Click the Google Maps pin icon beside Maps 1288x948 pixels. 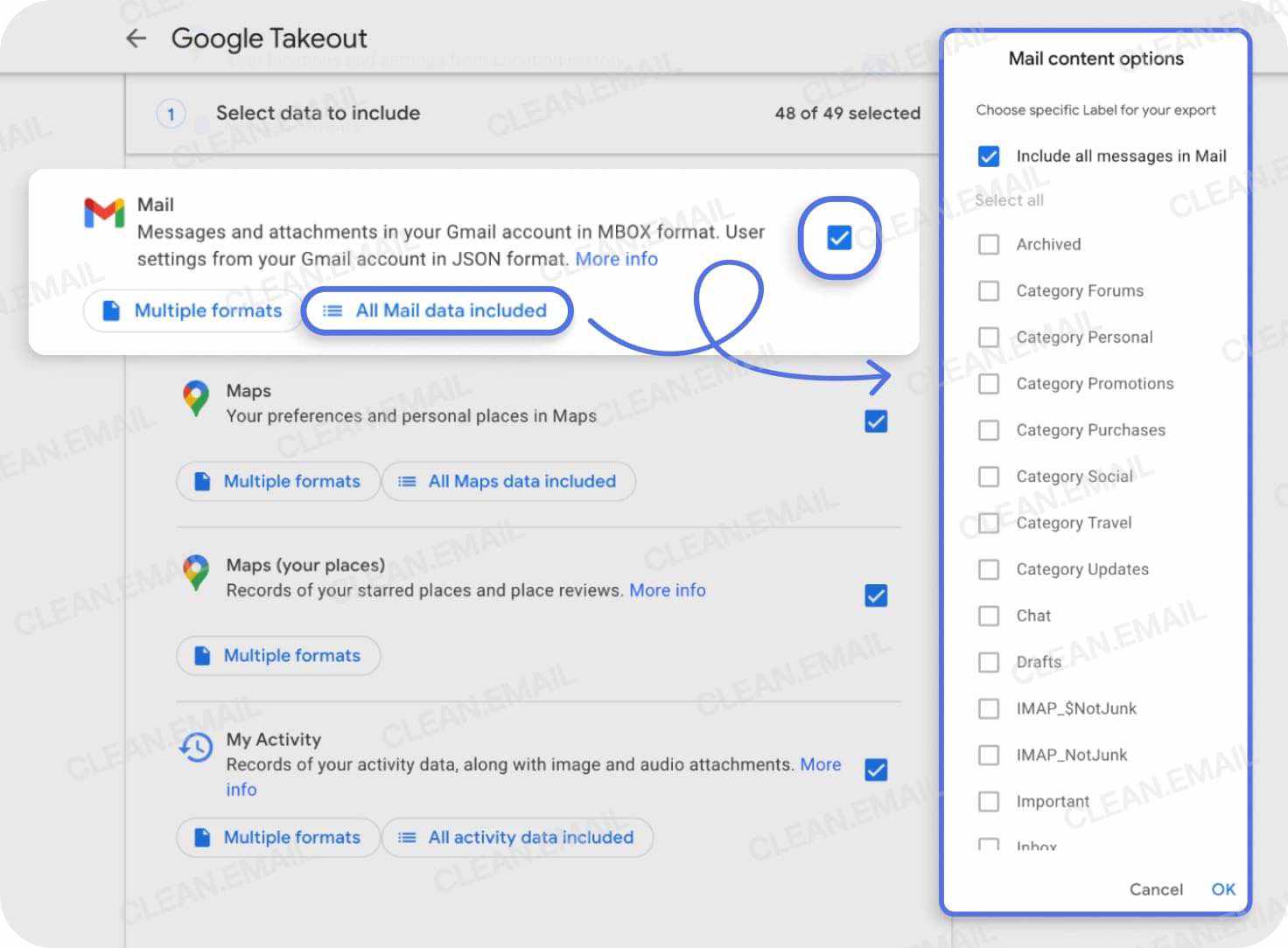194,399
